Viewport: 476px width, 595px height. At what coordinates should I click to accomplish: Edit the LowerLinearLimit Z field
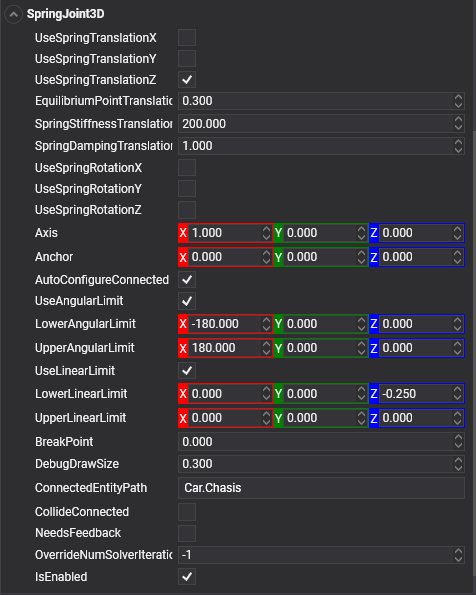(x=416, y=394)
